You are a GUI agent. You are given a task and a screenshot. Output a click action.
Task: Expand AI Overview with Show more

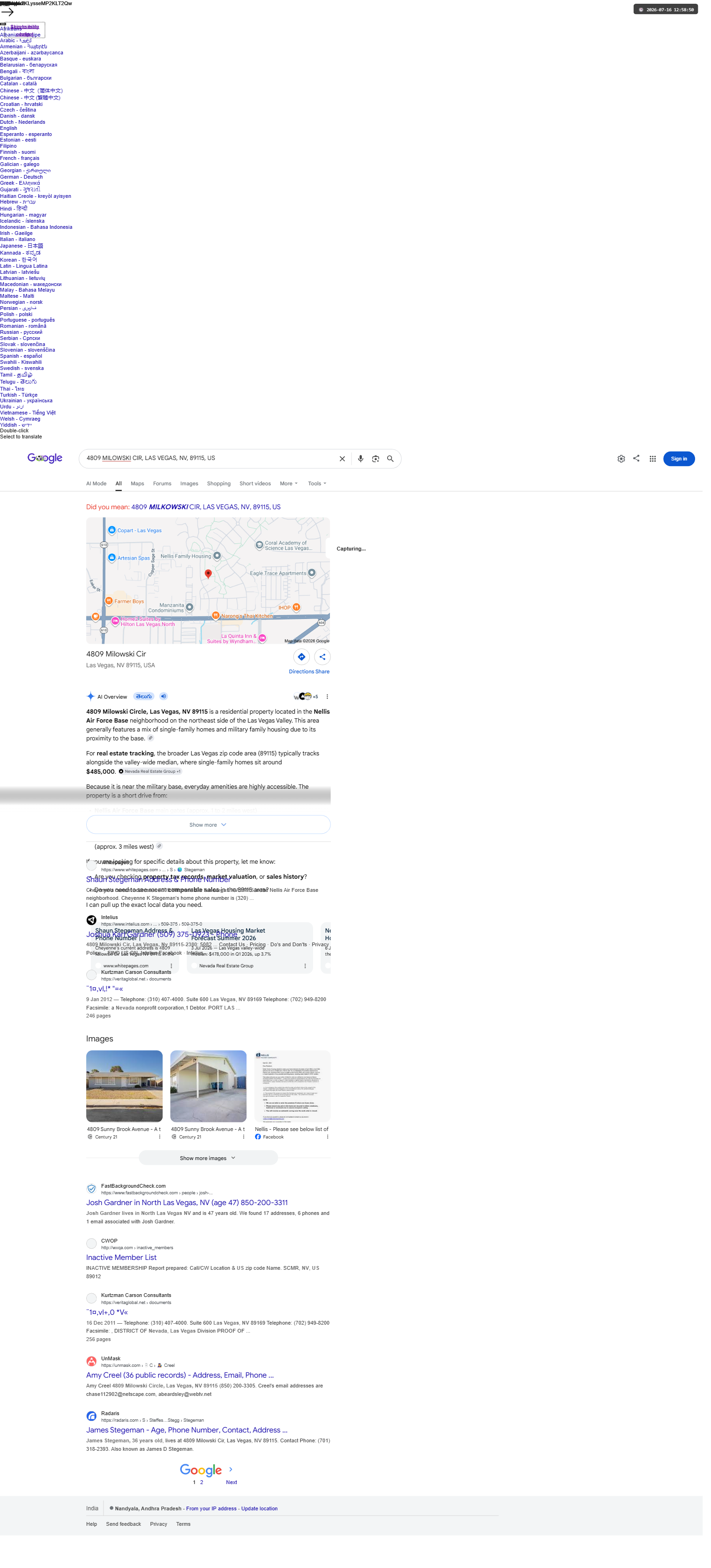point(210,835)
